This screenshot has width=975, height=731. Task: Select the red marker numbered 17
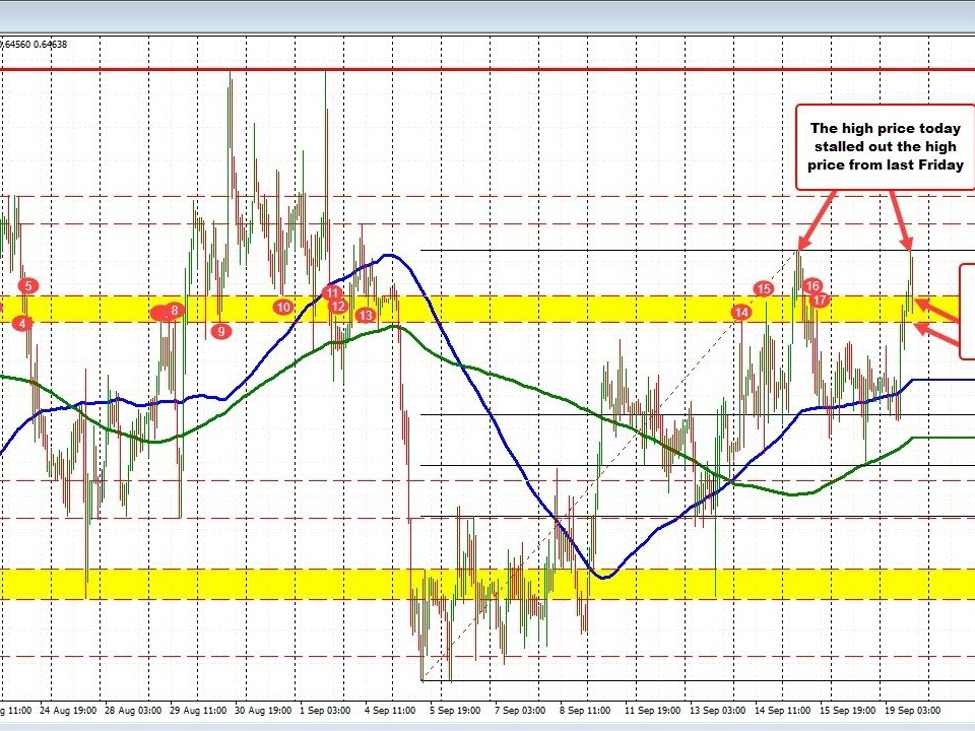(x=819, y=299)
